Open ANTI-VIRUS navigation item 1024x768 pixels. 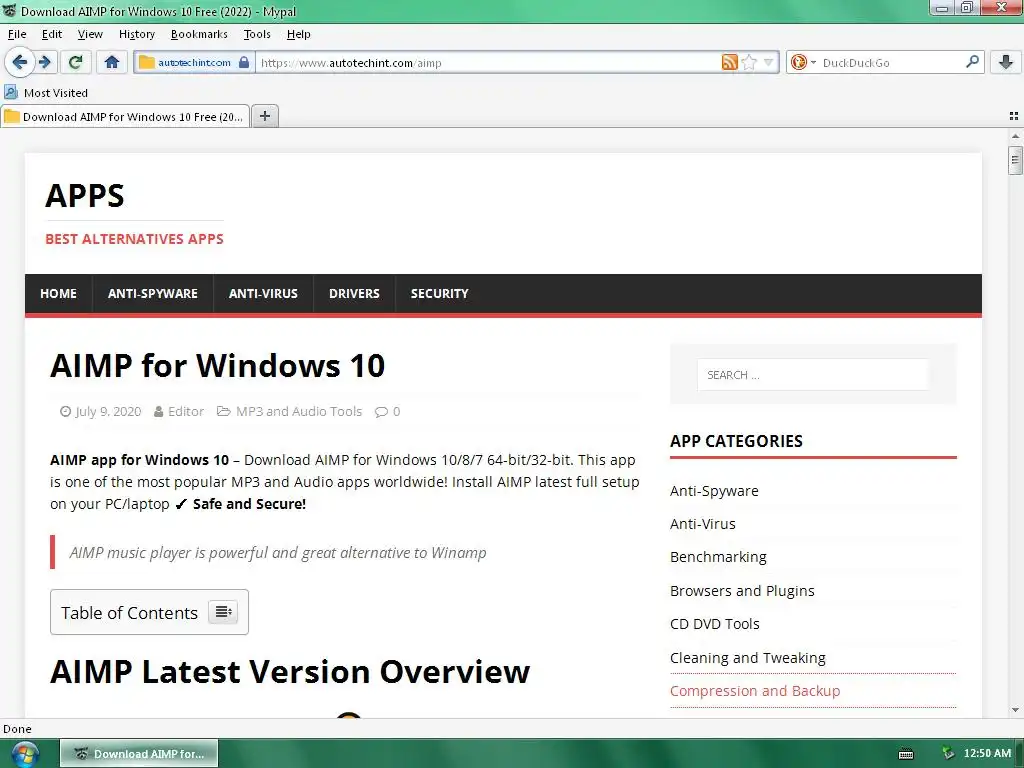(263, 294)
